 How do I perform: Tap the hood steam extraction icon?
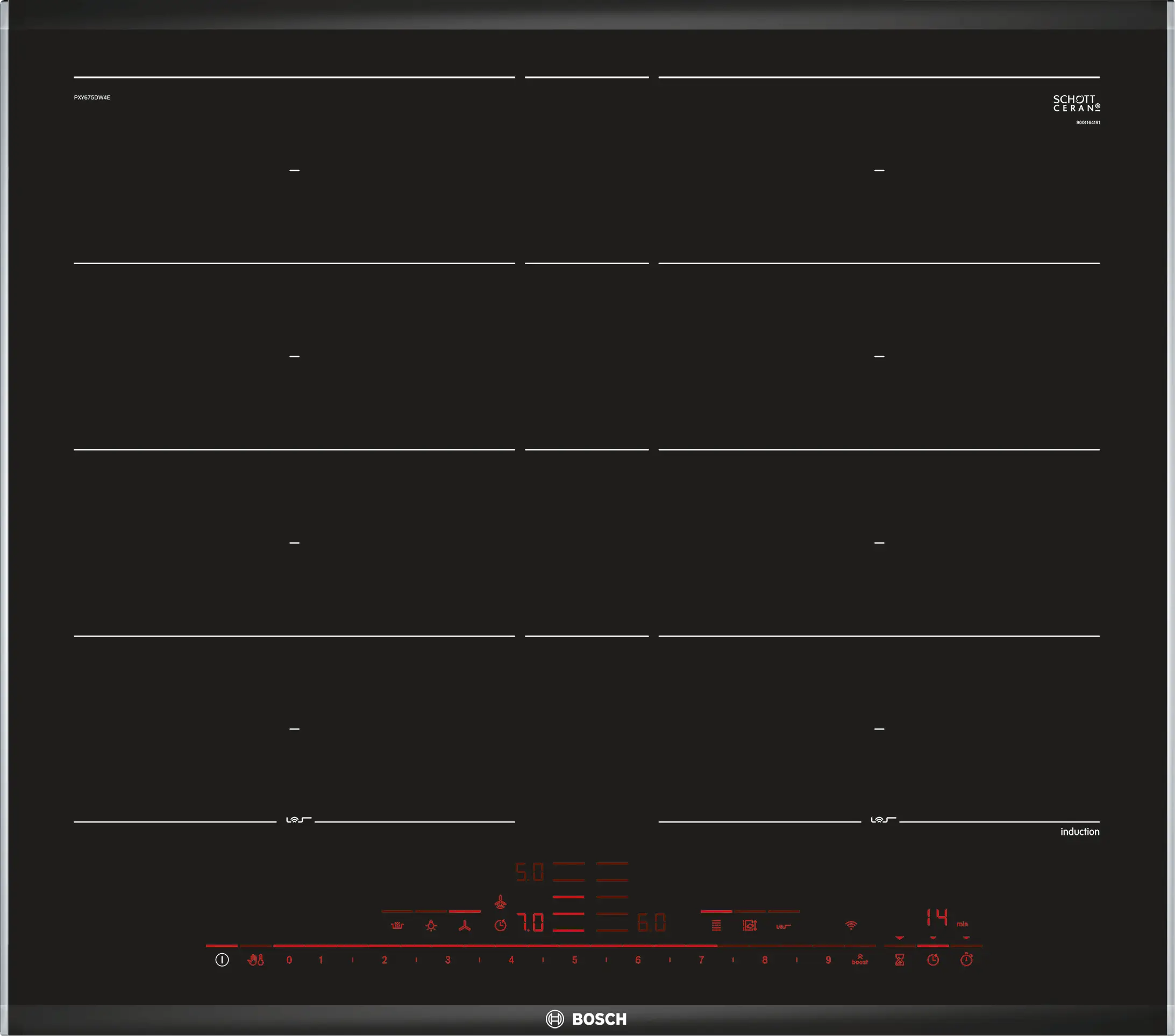coord(397,926)
